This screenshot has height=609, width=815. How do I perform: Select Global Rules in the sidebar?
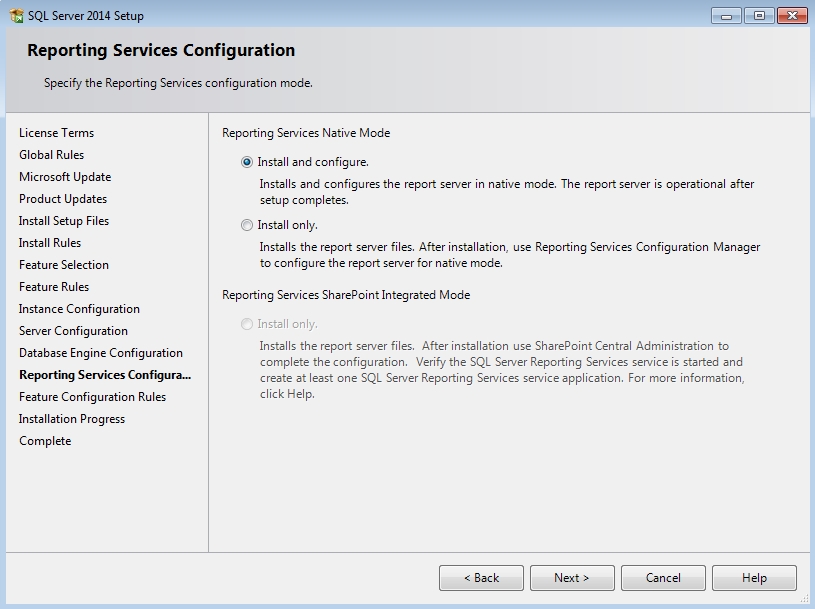(51, 155)
